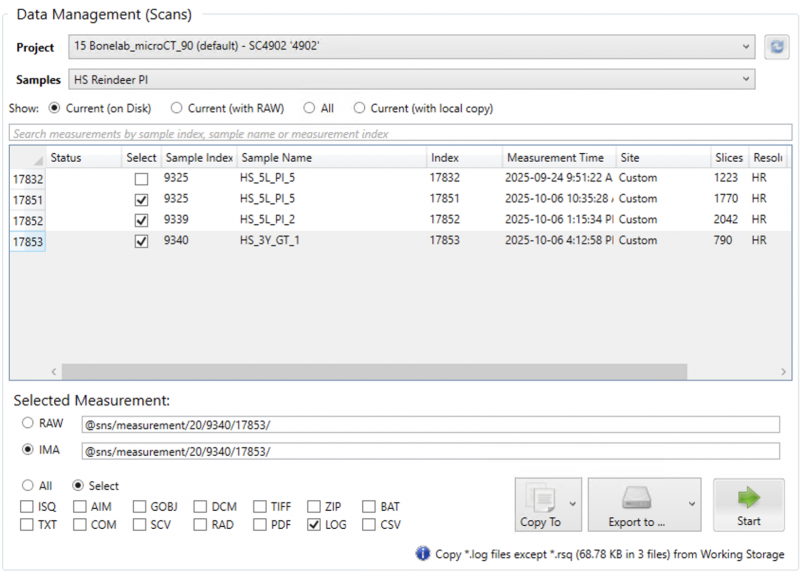Uncheck the select box for measurement 17851

(x=141, y=200)
